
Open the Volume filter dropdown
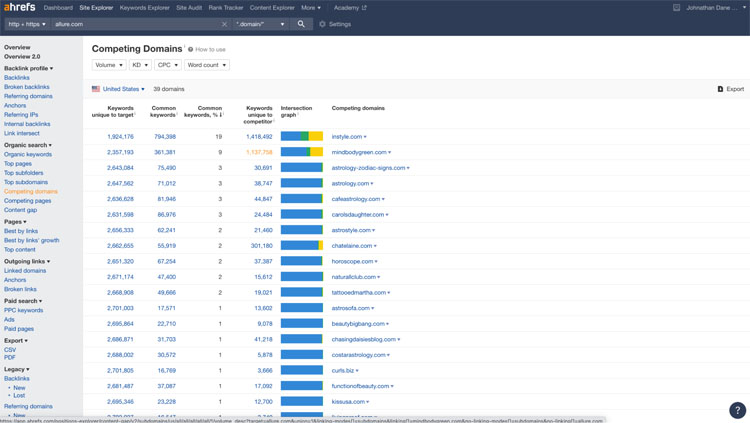(109, 65)
